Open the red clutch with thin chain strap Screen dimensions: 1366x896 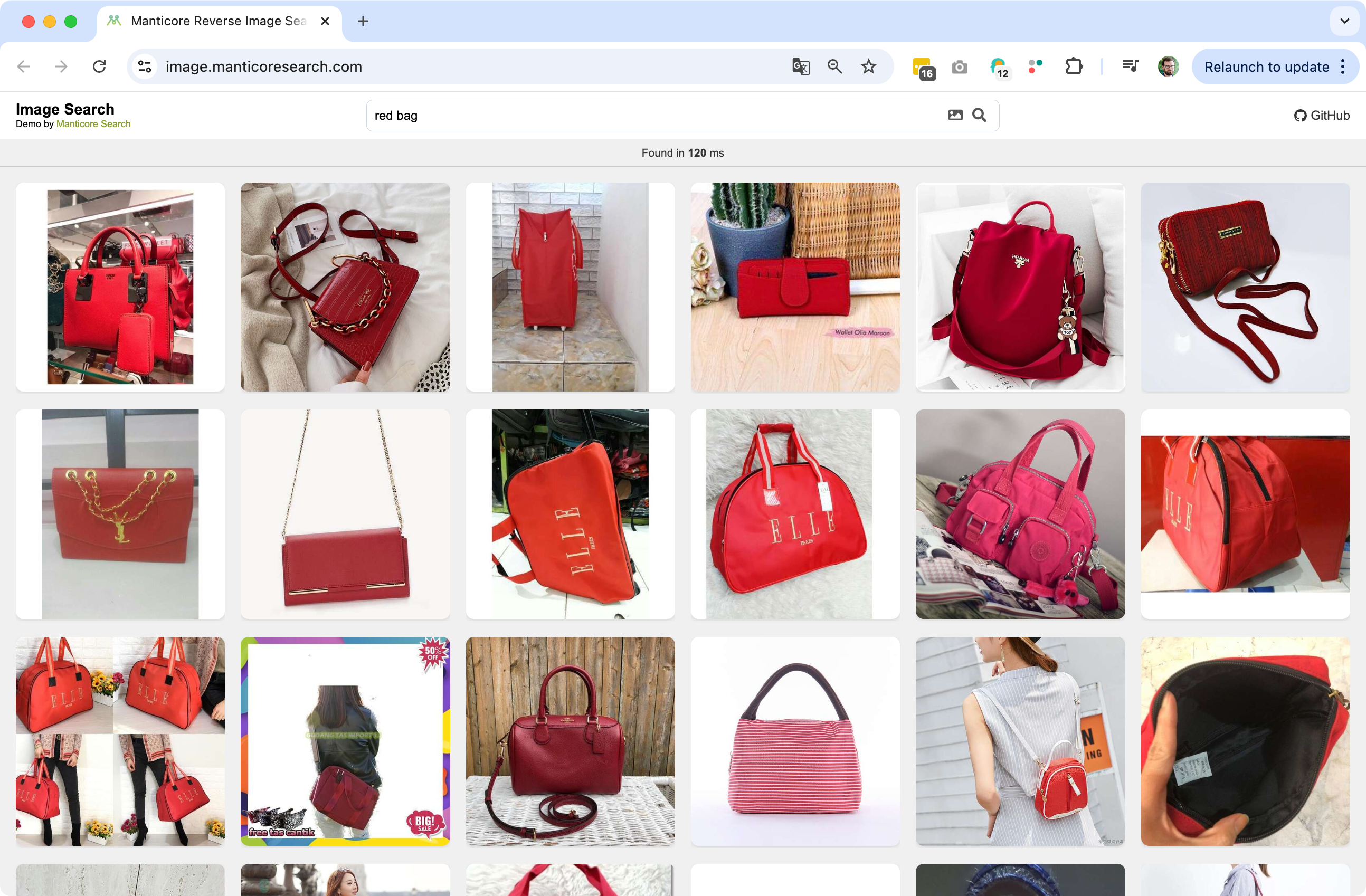(346, 514)
